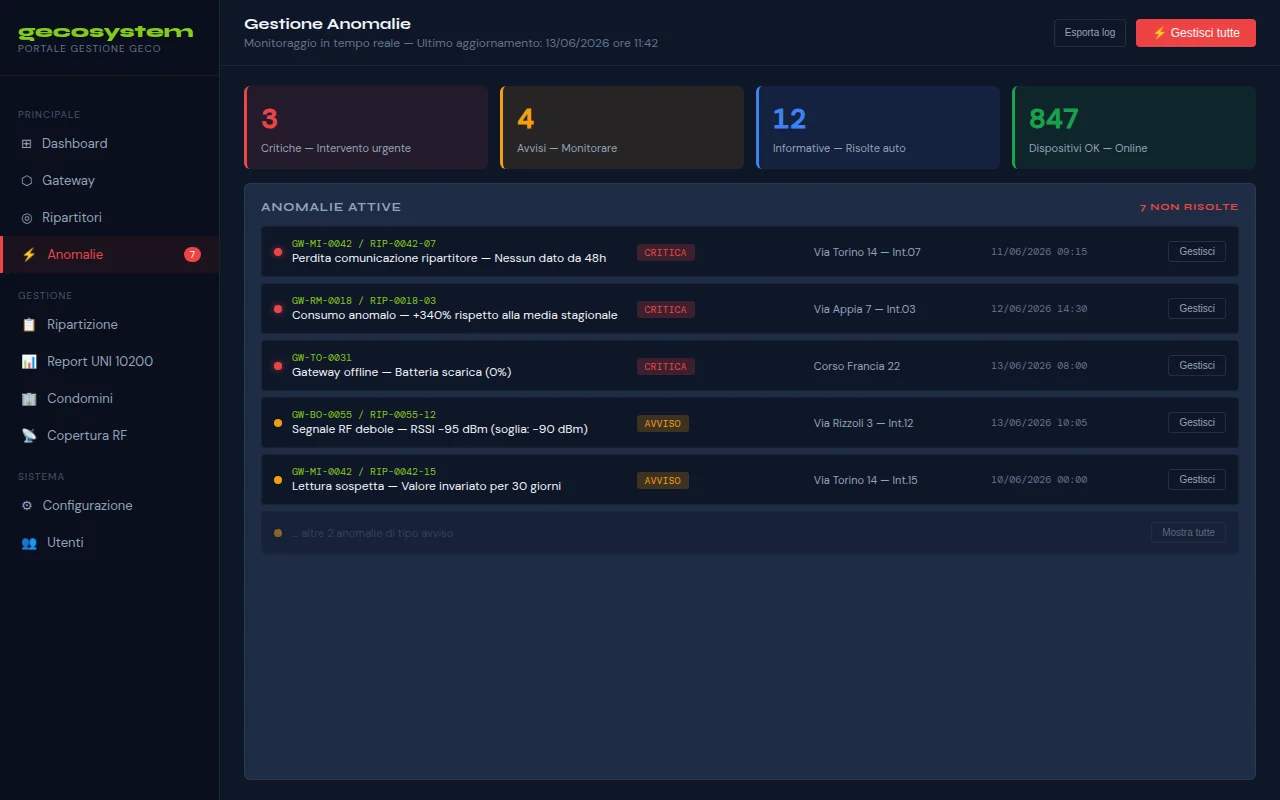Image resolution: width=1280 pixels, height=800 pixels.
Task: Click orange status dot of GW-BO-0055 row
Action: (x=278, y=423)
